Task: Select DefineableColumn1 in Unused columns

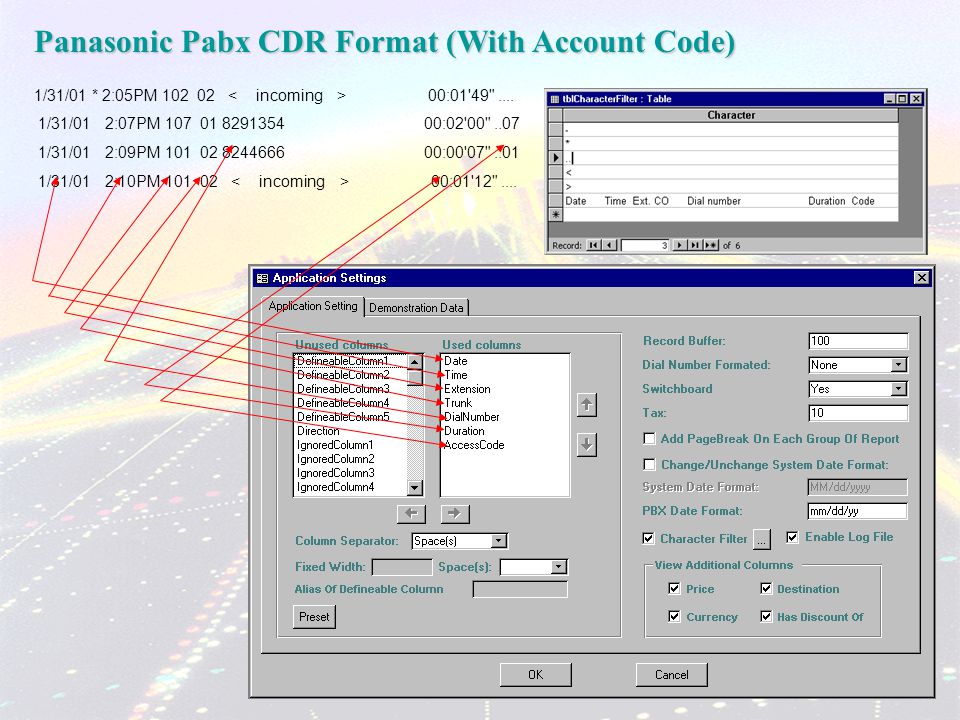Action: click(x=350, y=361)
